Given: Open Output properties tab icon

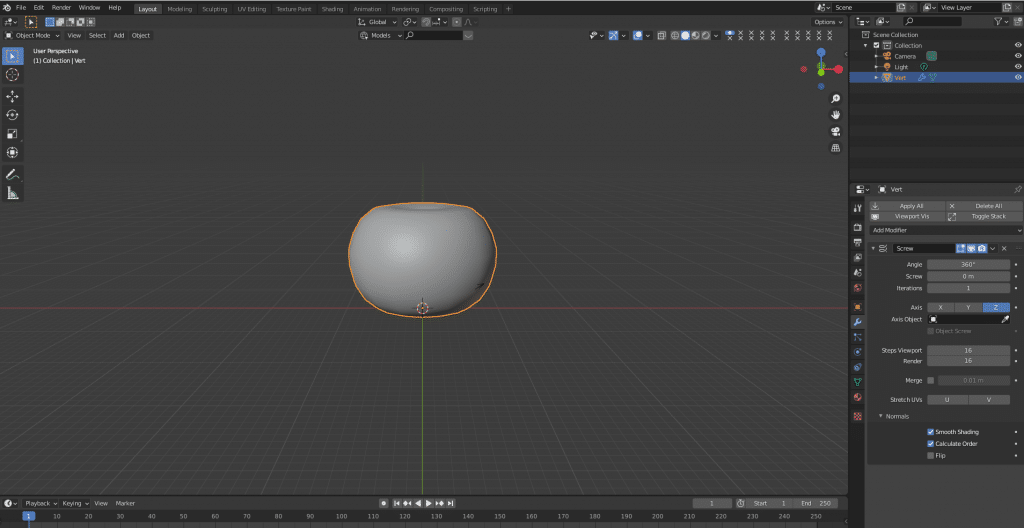Looking at the screenshot, I should [857, 242].
